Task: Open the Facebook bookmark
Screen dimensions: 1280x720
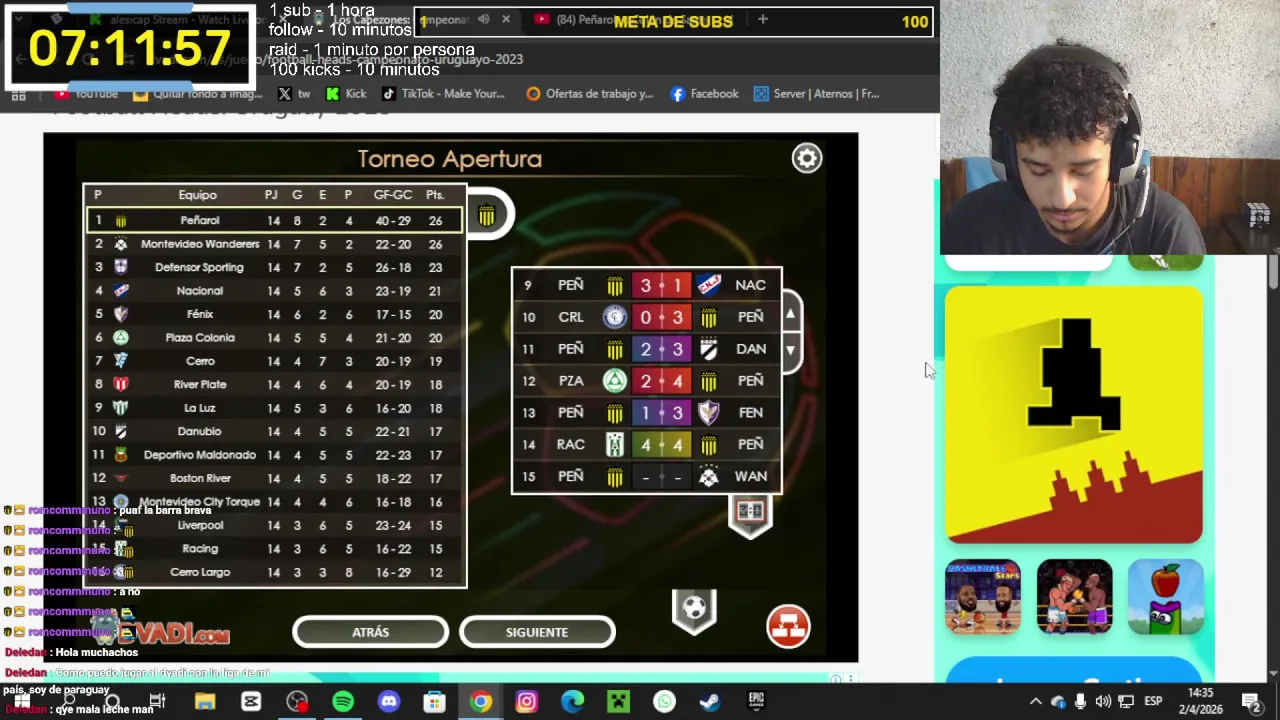Action: coord(704,94)
